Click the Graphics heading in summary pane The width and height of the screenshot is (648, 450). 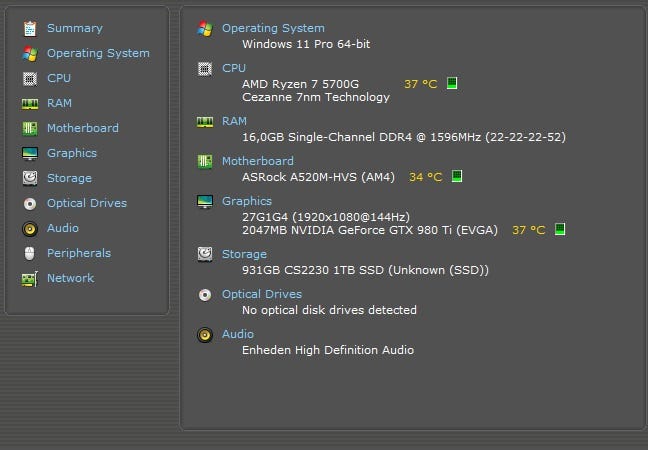(246, 201)
